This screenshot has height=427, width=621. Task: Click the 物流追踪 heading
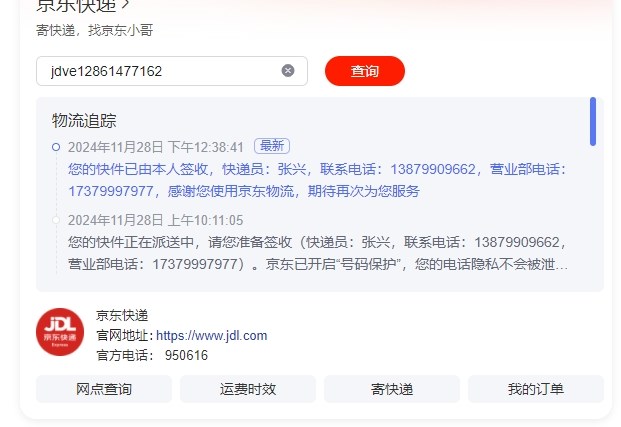click(84, 120)
